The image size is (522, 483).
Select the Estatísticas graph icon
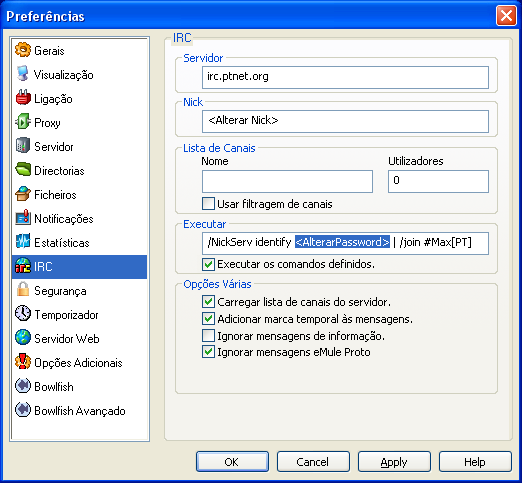[x=23, y=242]
